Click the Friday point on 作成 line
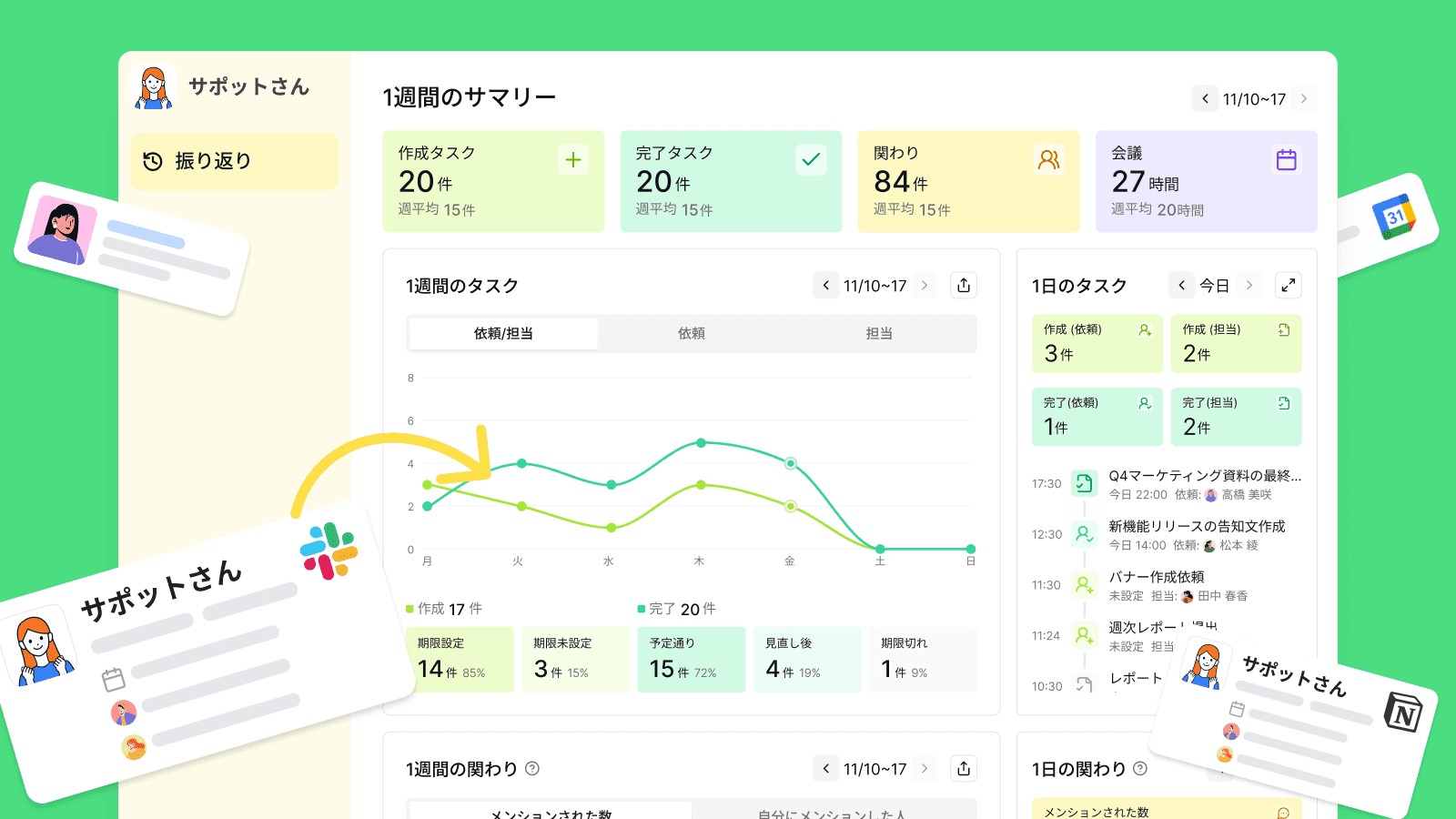The height and width of the screenshot is (819, 1456). click(791, 506)
